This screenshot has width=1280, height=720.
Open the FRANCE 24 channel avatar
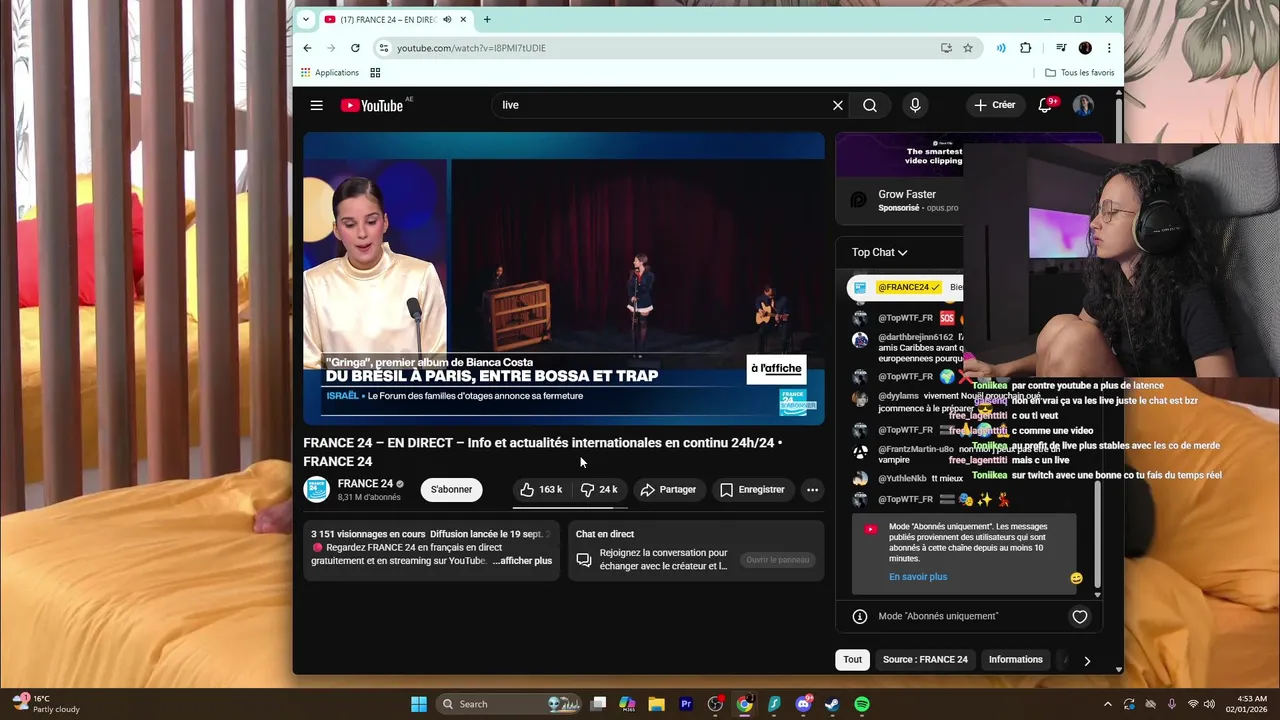point(316,489)
